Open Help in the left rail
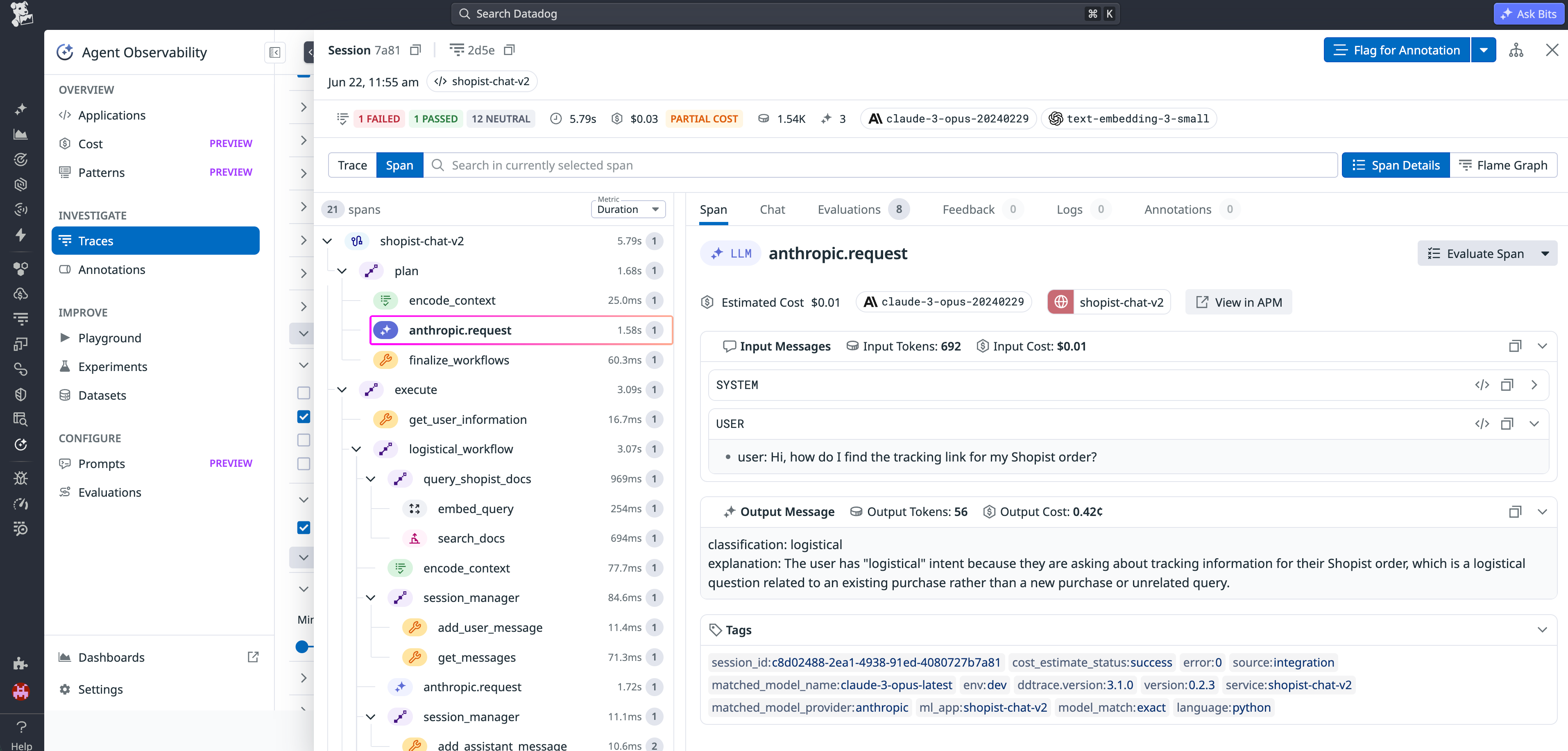This screenshot has height=751, width=1568. [21, 735]
